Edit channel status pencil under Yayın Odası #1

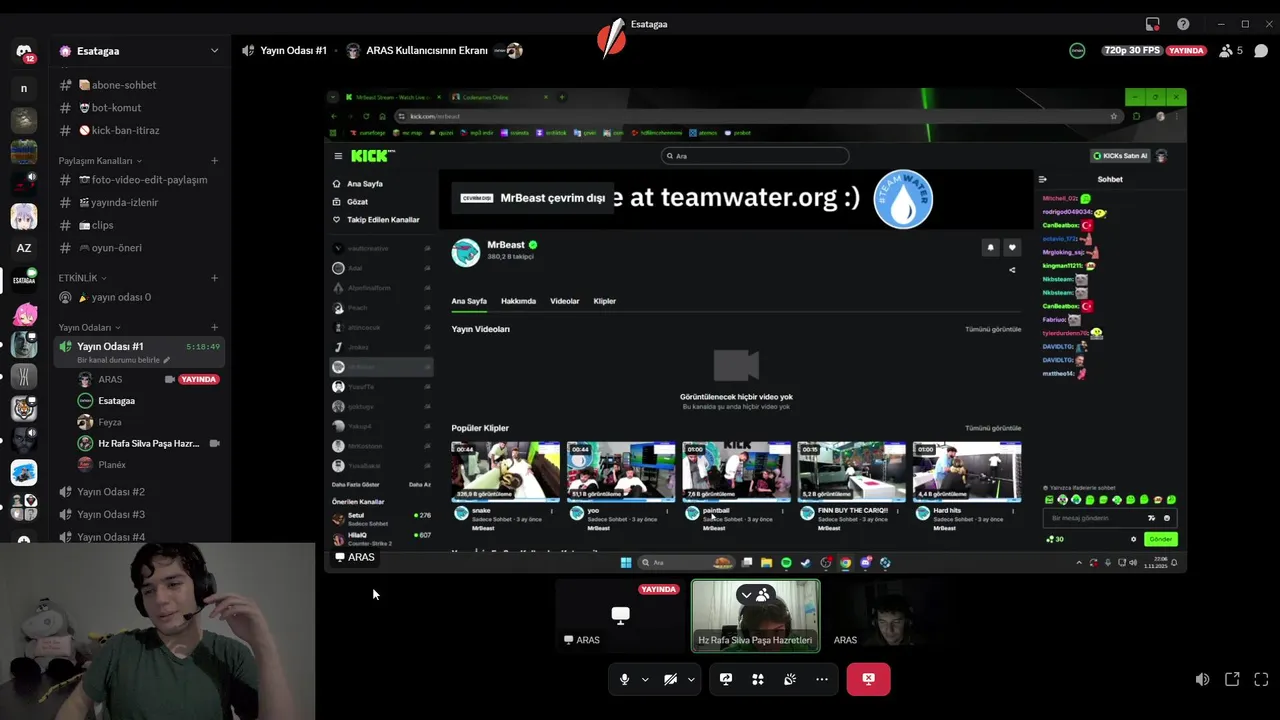(167, 360)
